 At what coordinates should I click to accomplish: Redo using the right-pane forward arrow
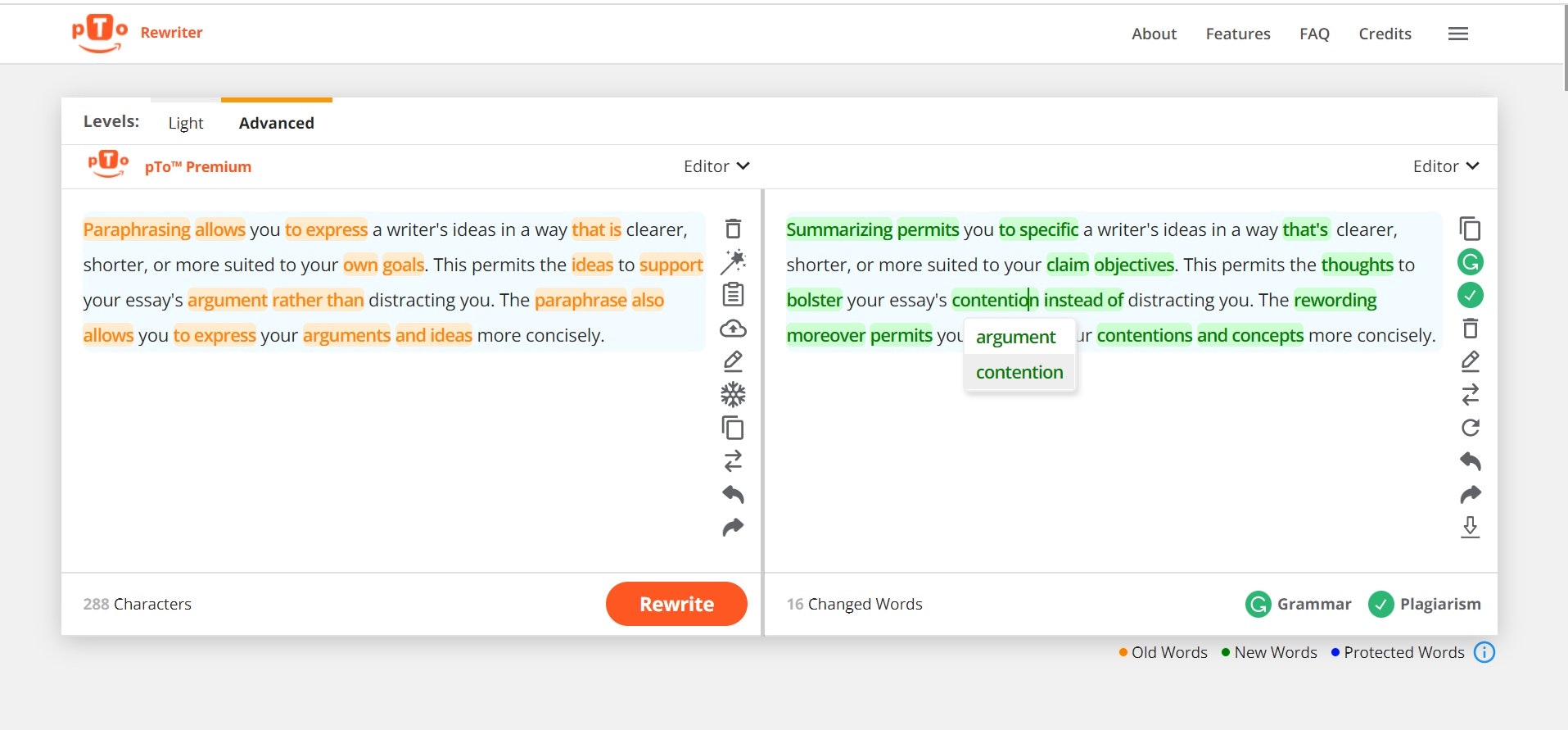click(1471, 494)
